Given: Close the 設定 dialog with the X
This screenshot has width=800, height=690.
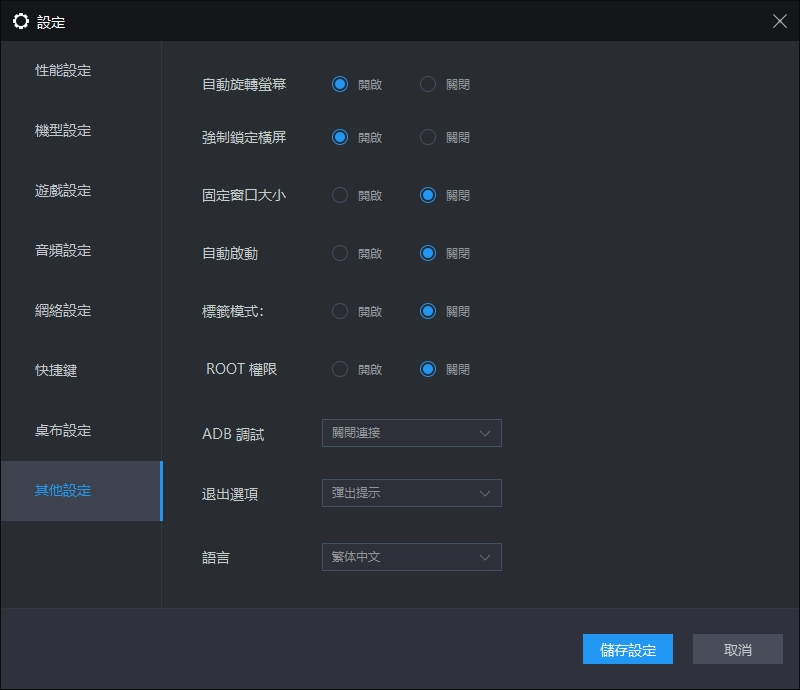Looking at the screenshot, I should 779,21.
